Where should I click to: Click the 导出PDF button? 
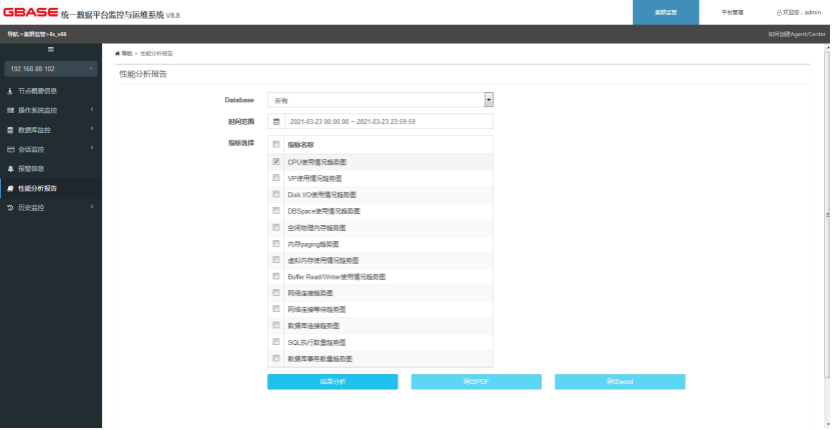pyautogui.click(x=476, y=382)
